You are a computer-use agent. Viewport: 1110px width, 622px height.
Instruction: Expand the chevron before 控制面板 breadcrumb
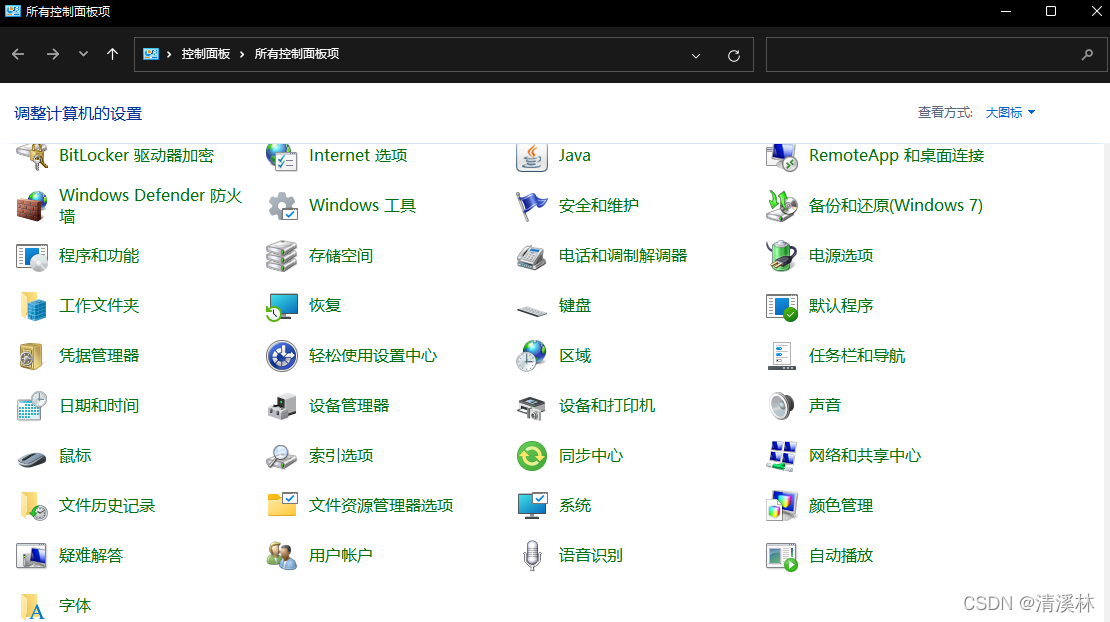click(x=169, y=54)
